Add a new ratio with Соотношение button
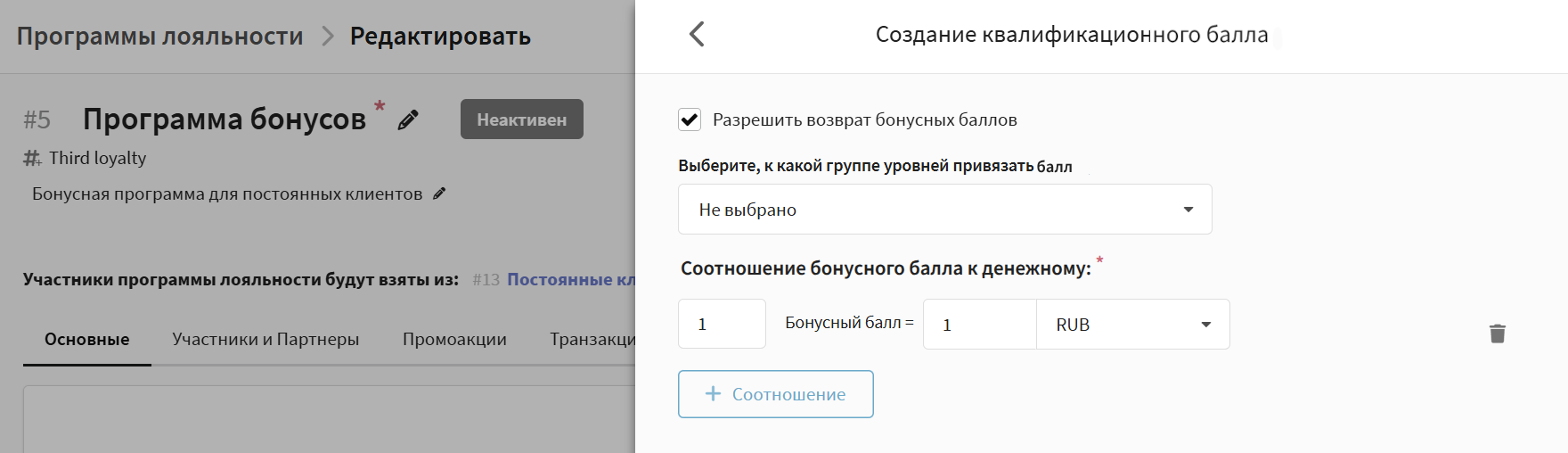The width and height of the screenshot is (1568, 453). (x=775, y=394)
